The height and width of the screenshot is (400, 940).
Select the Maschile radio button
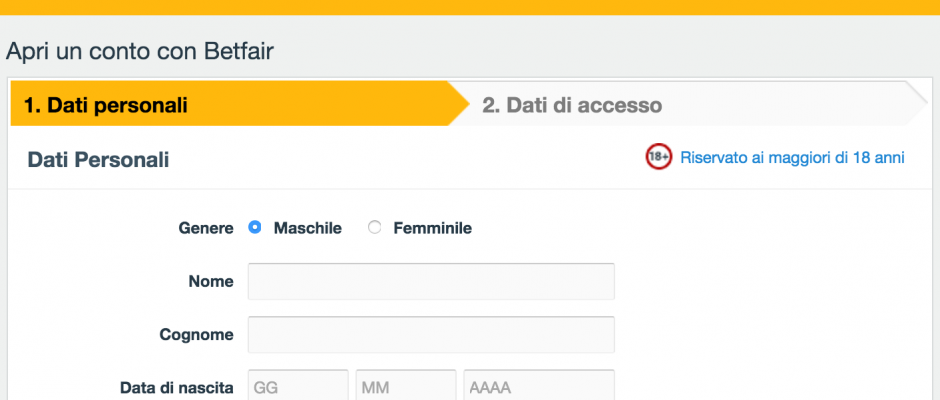coord(255,228)
